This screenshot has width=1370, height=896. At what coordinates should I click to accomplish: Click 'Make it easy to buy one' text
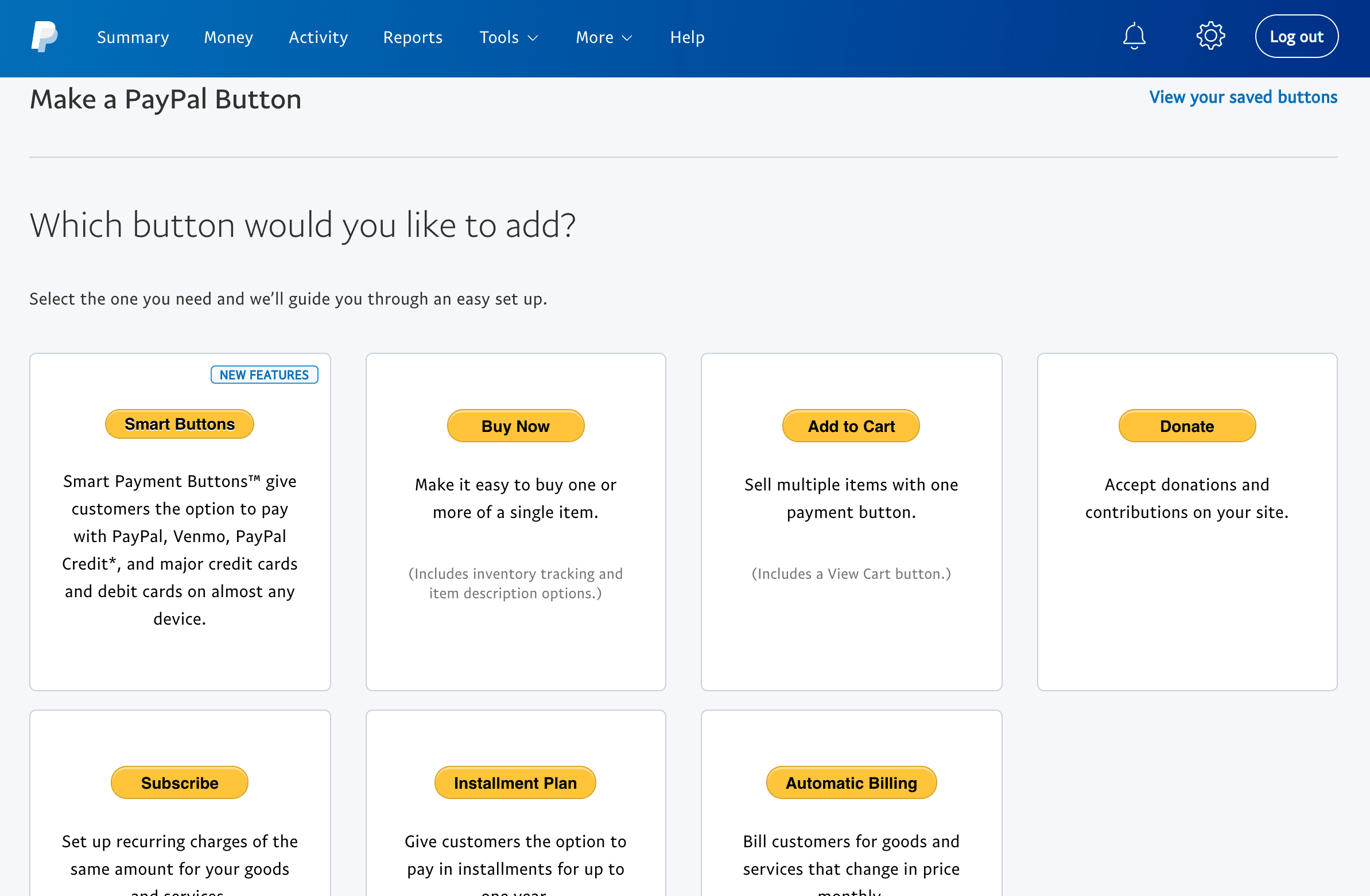[515, 498]
